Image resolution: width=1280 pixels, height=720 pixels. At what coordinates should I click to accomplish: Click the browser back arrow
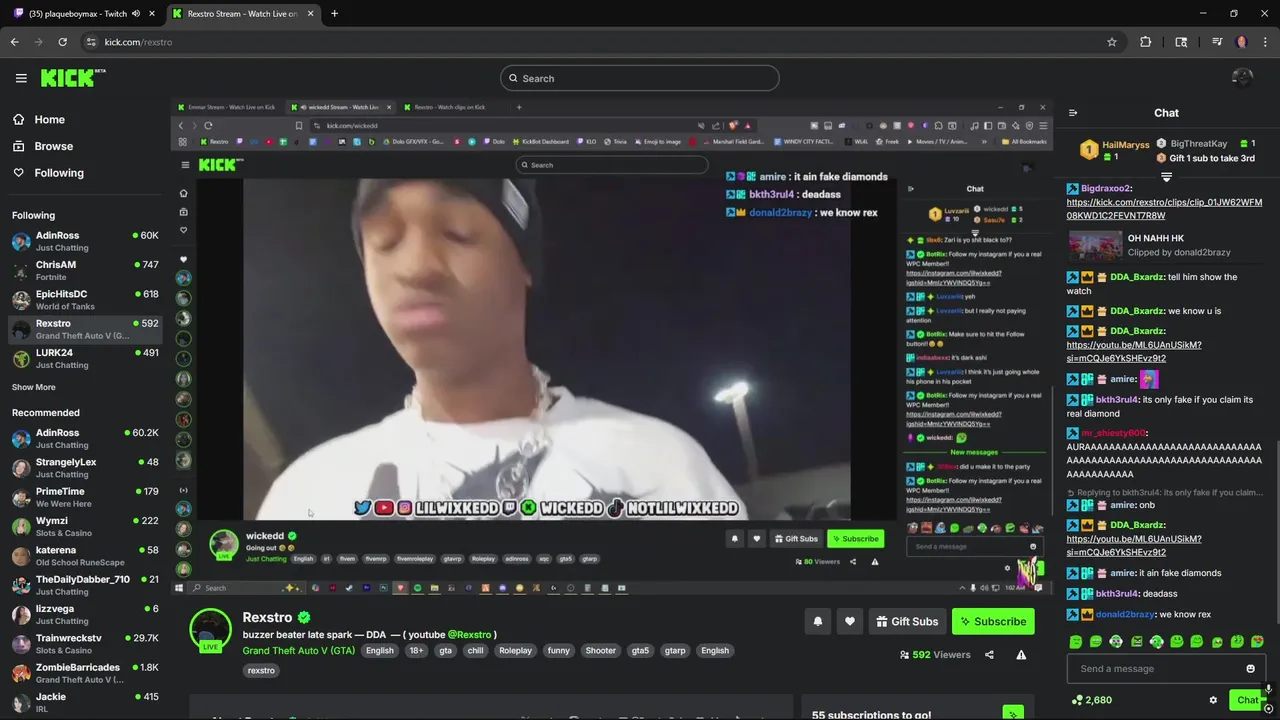click(14, 42)
